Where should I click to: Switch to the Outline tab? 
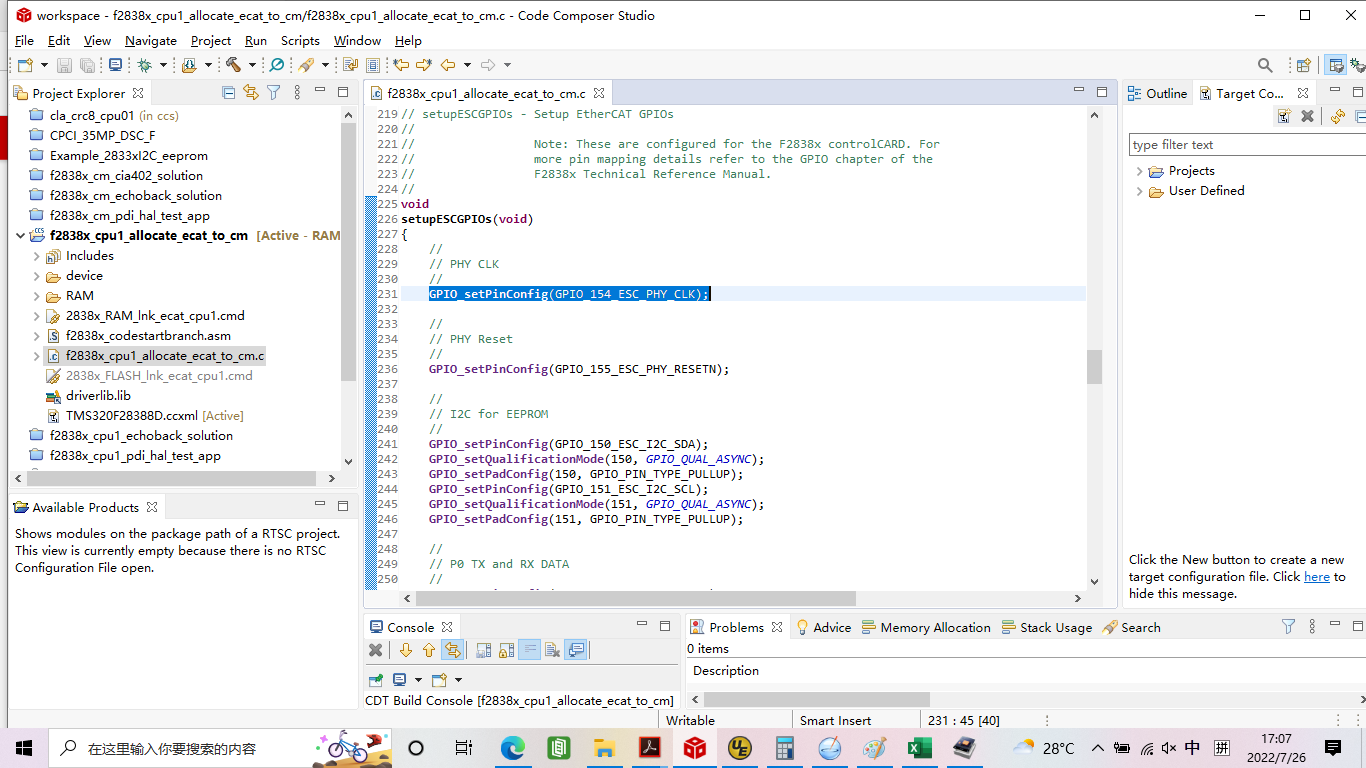[x=1158, y=93]
